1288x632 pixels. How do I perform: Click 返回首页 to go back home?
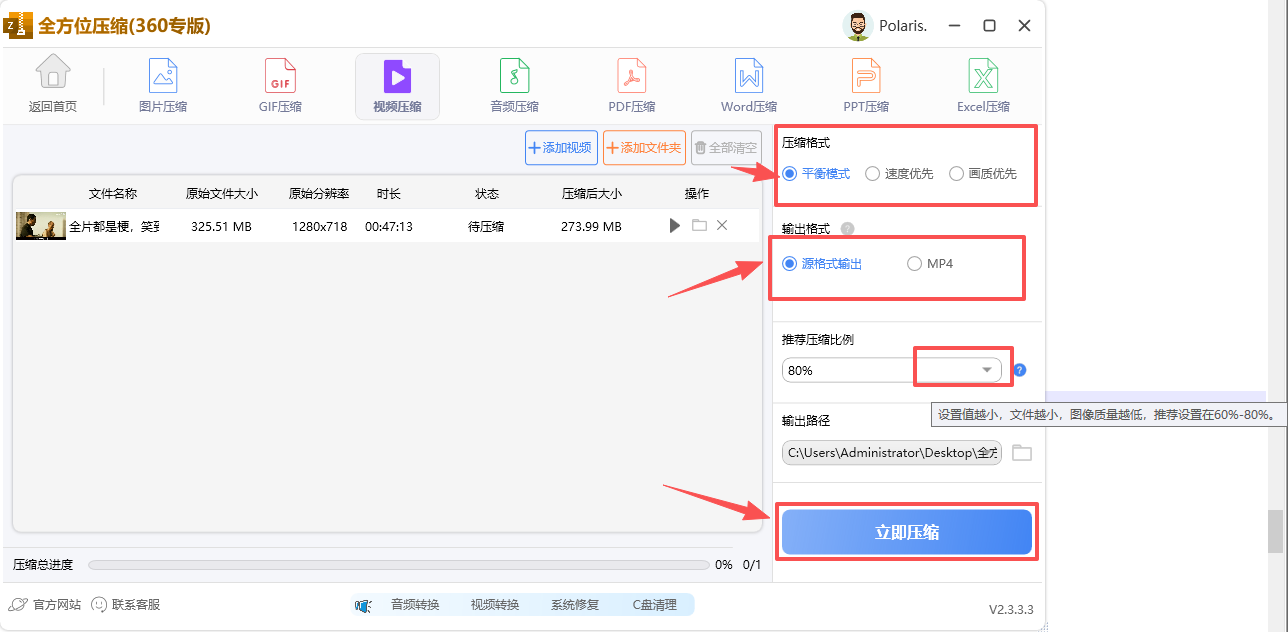click(x=52, y=85)
